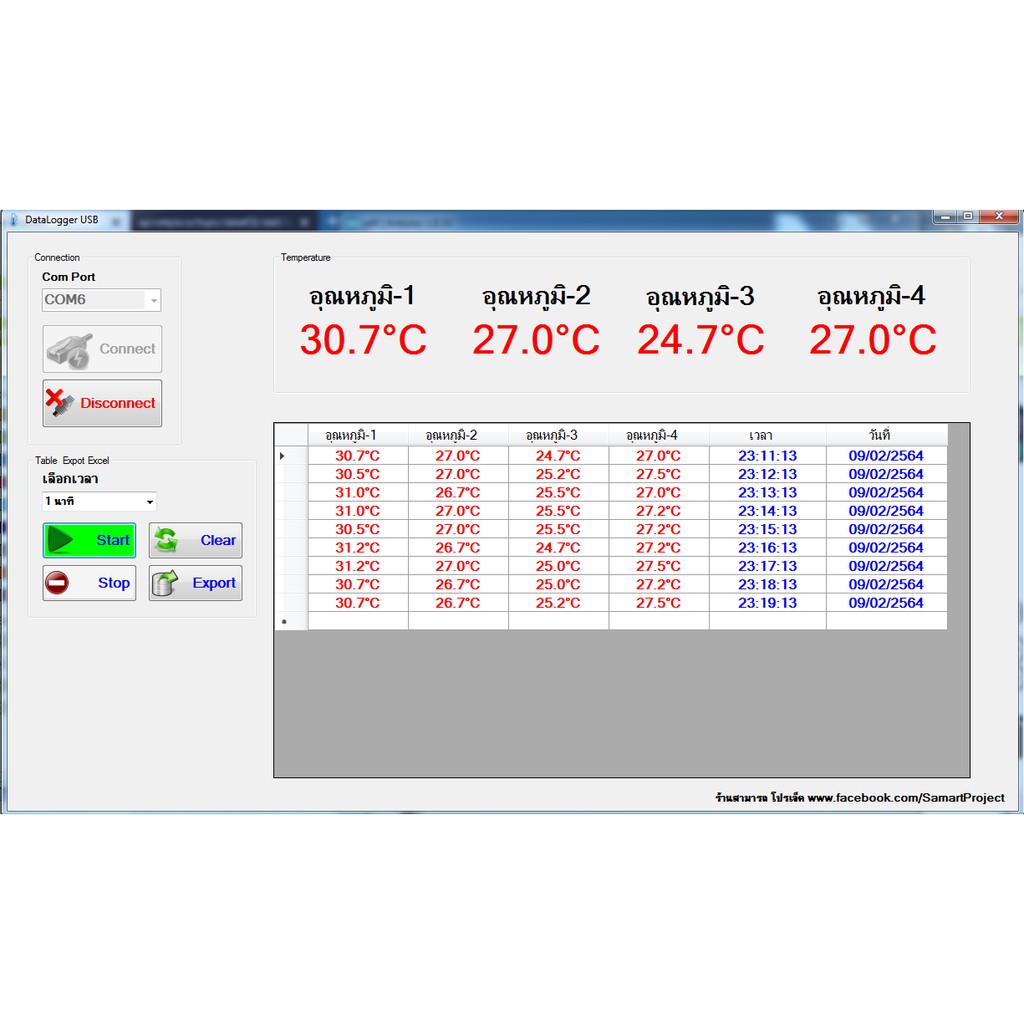Click the green play icon on Start
The image size is (1024, 1024).
[x=61, y=540]
